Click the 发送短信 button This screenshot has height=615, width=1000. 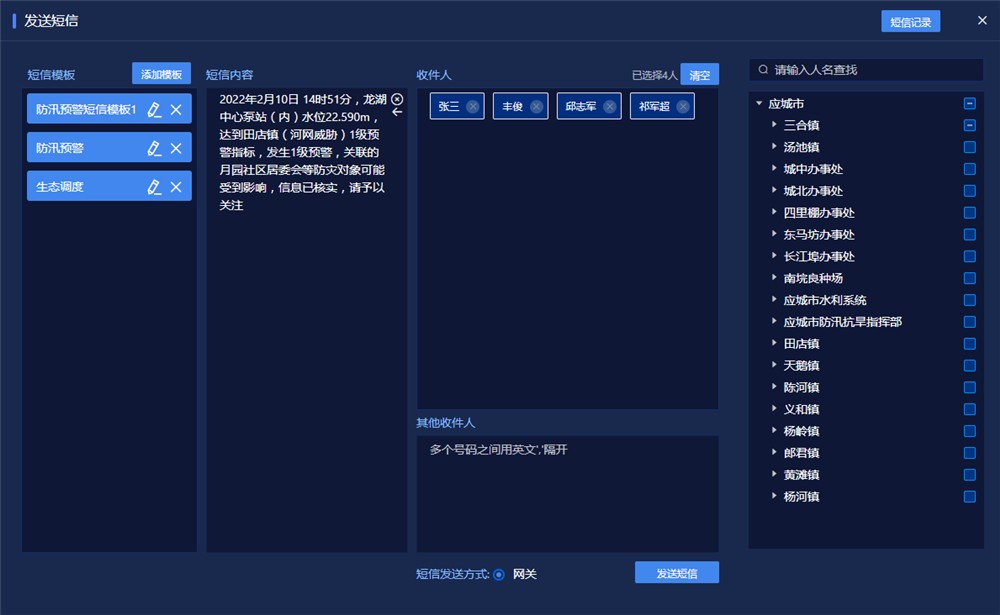tap(676, 573)
